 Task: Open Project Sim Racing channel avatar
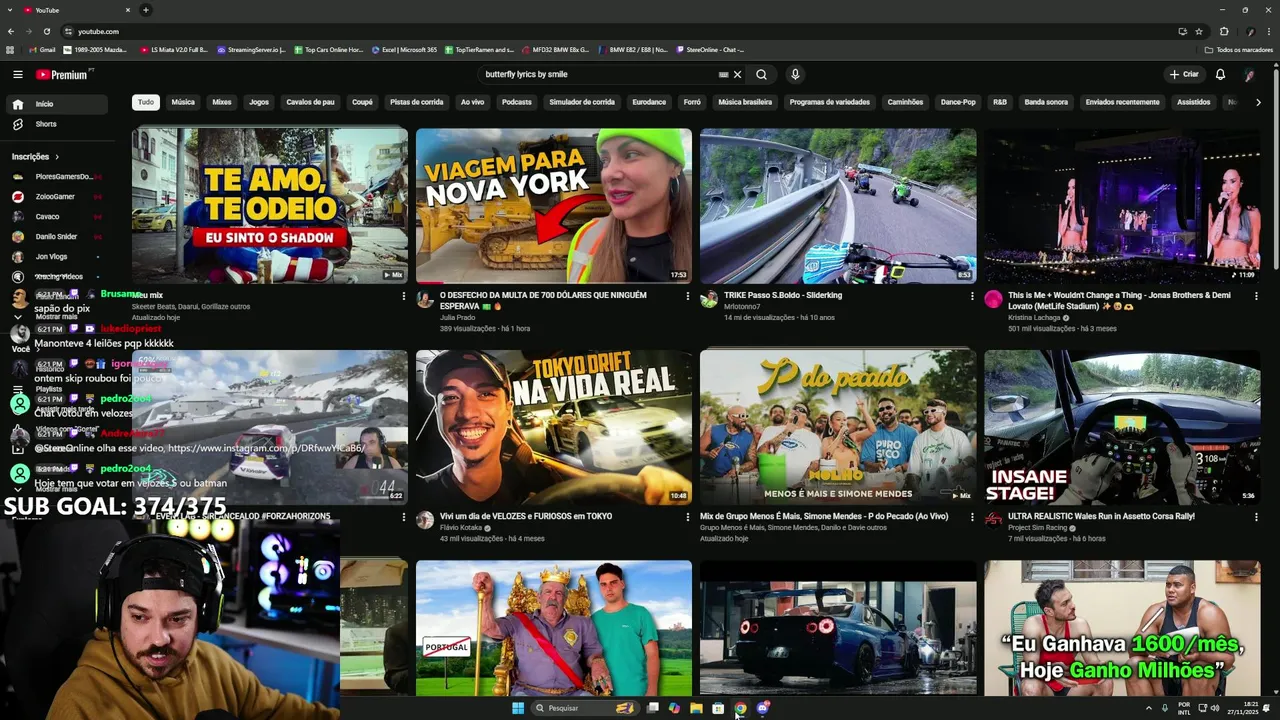[x=993, y=519]
